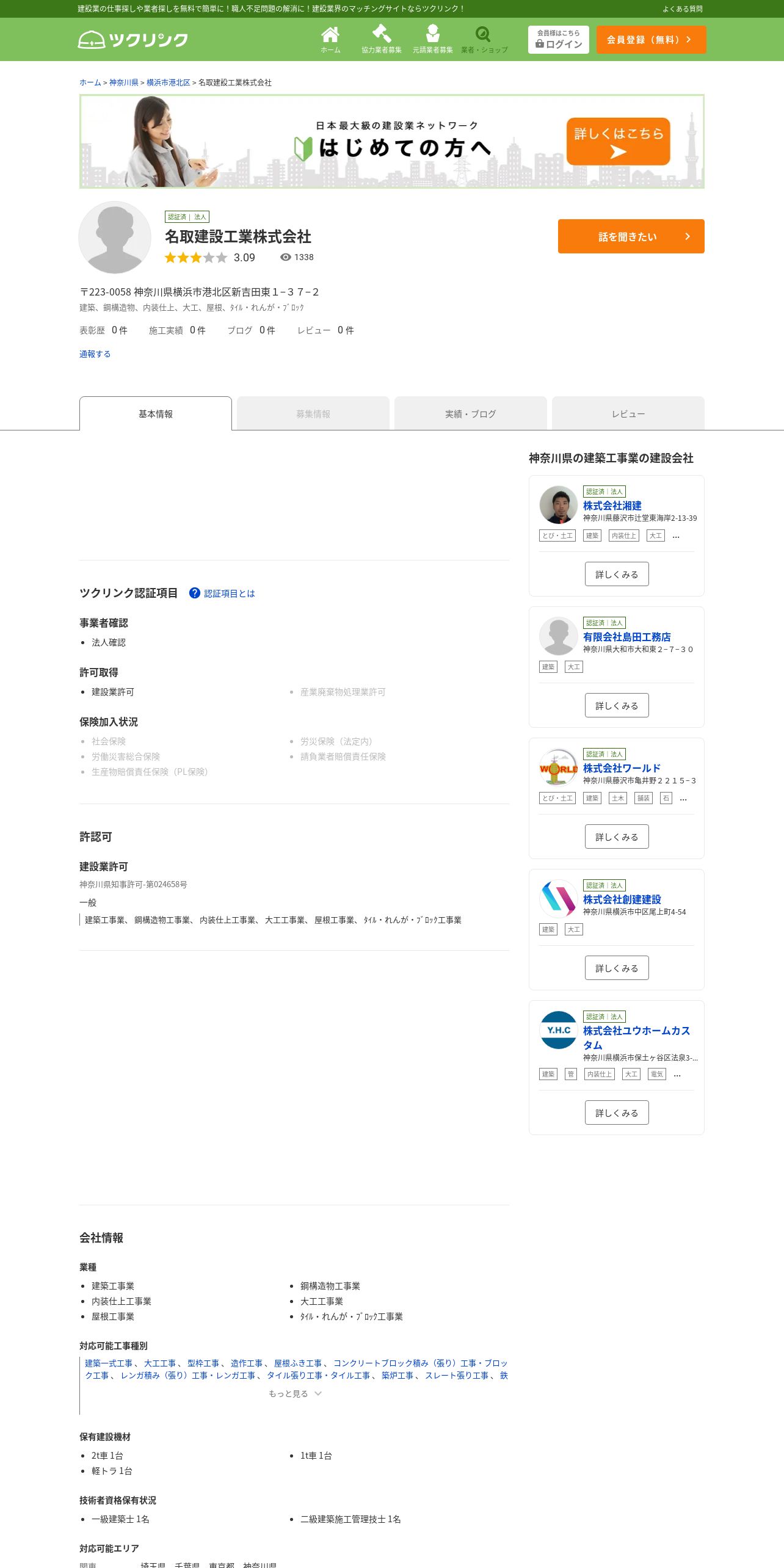Click the ログイン lock button
784x1568 pixels.
559,40
